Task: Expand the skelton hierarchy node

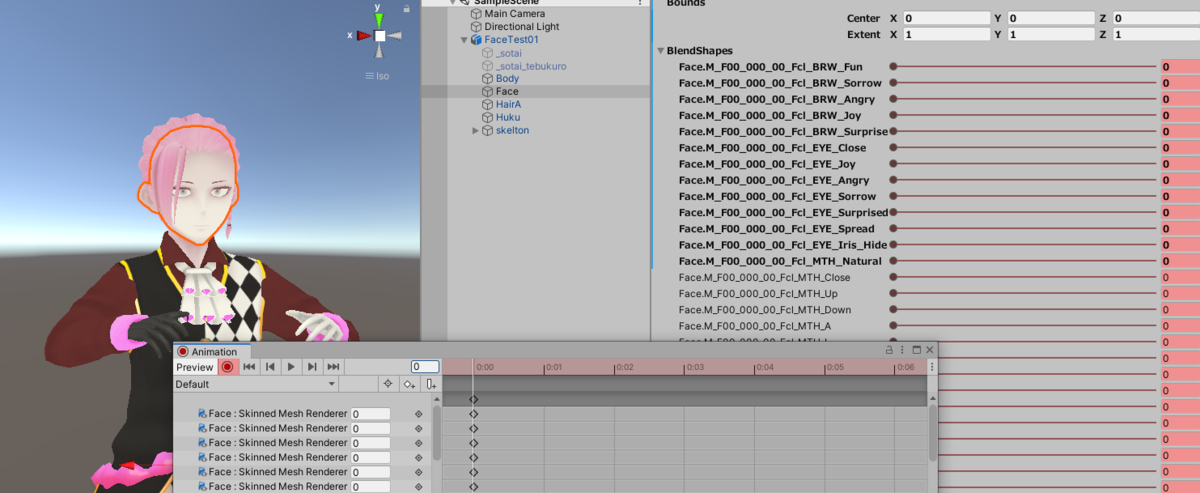Action: (476, 131)
